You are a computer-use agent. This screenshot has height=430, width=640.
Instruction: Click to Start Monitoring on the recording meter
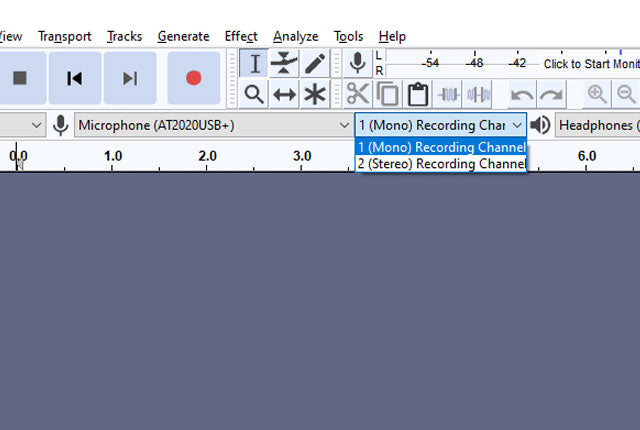click(x=590, y=63)
